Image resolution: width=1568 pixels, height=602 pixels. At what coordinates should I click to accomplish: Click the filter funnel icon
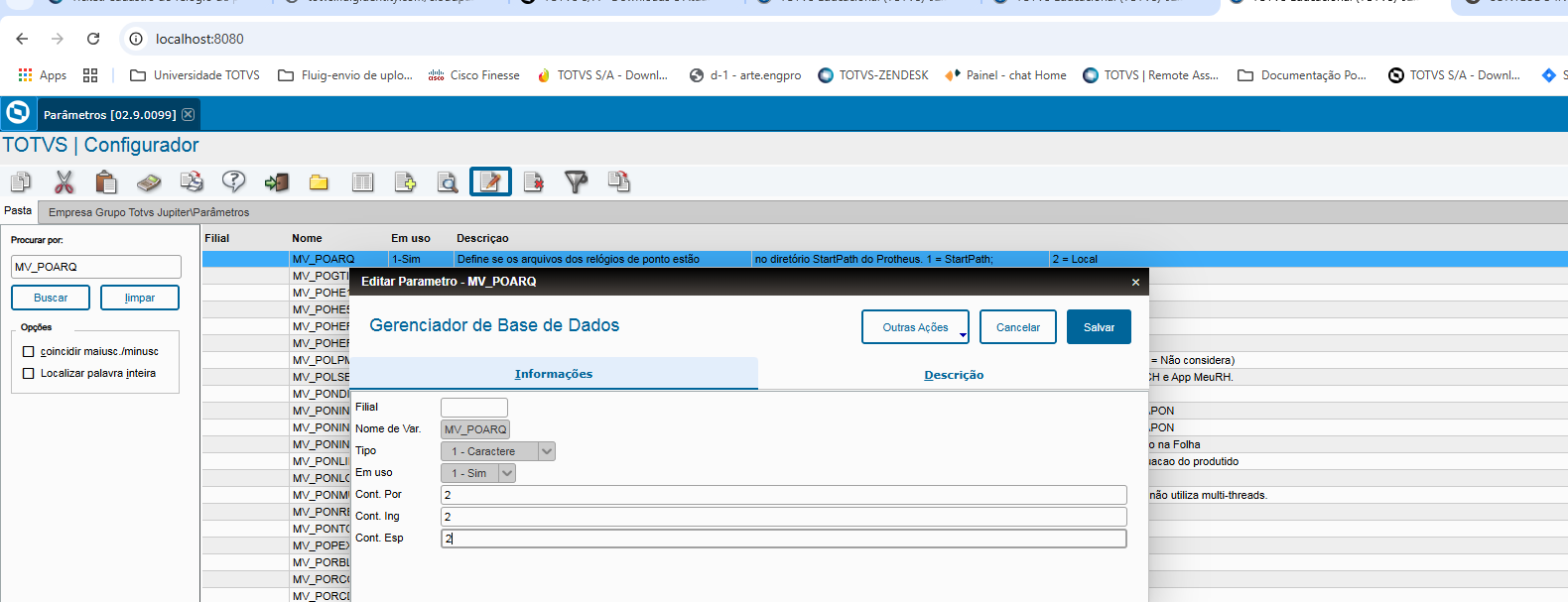576,181
